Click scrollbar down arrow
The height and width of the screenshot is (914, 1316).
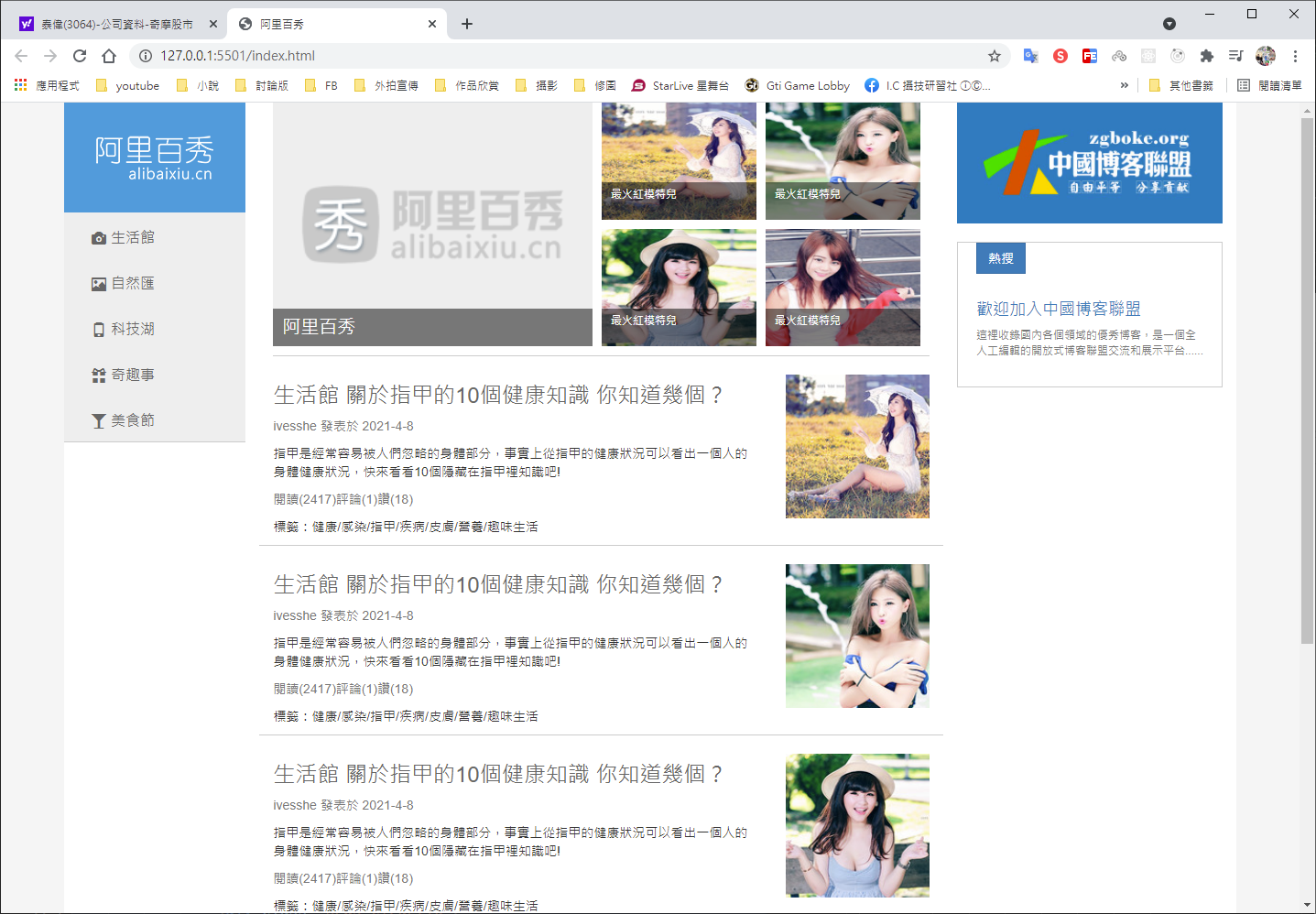1308,906
